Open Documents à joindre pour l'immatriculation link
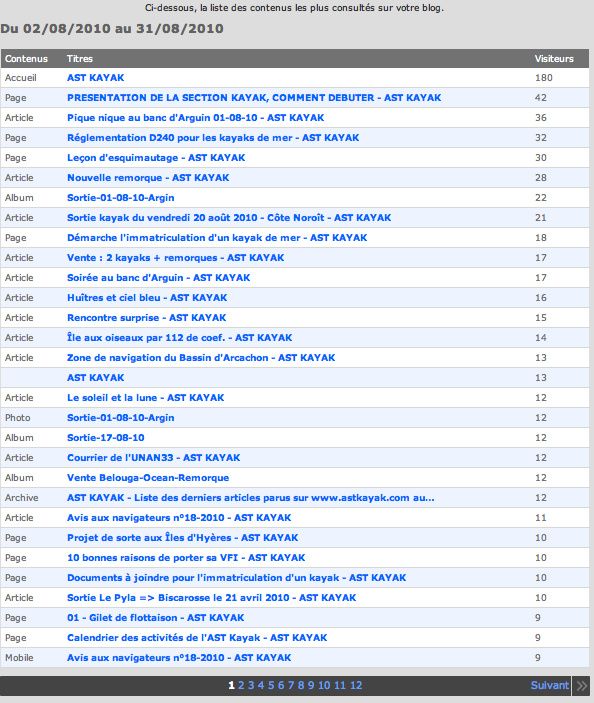This screenshot has width=594, height=703. tap(236, 578)
